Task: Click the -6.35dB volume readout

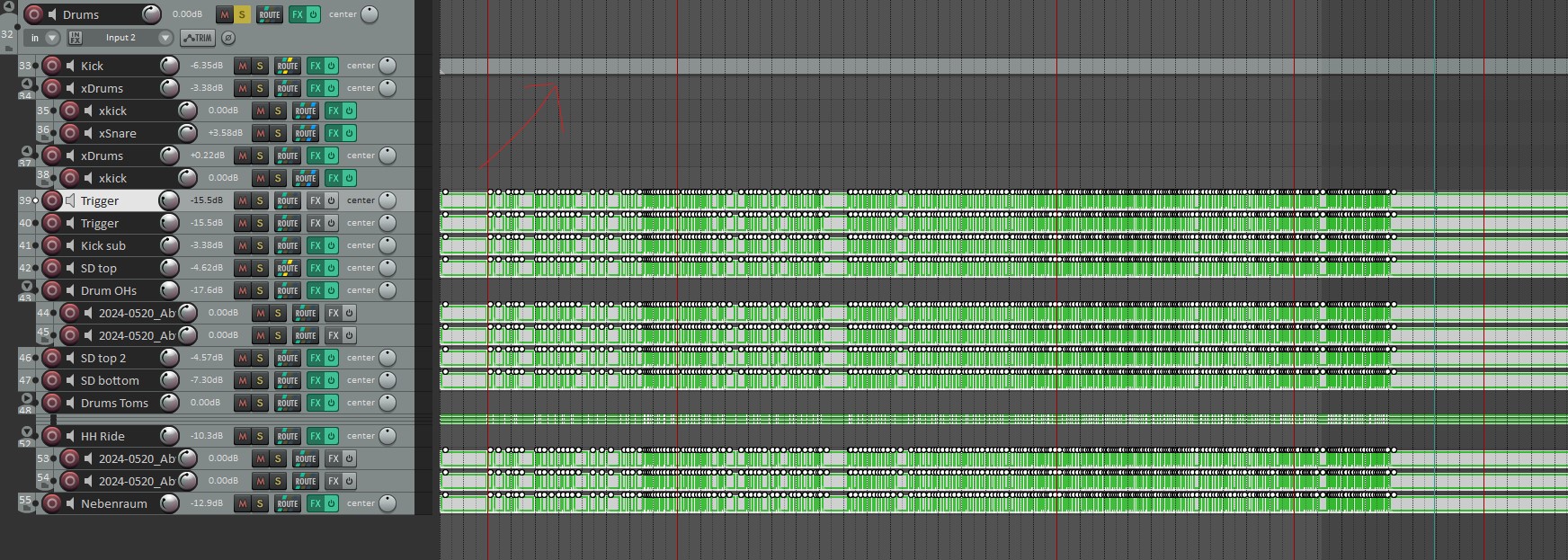Action: (x=207, y=66)
